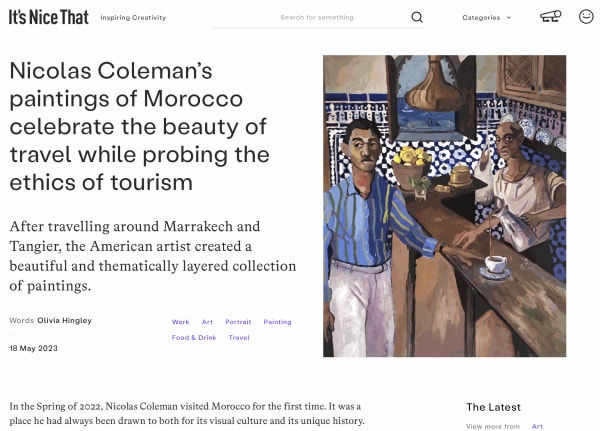Go to It's Nice That homepage logo
Screen dimensions: 600x431
pyautogui.click(x=46, y=17)
